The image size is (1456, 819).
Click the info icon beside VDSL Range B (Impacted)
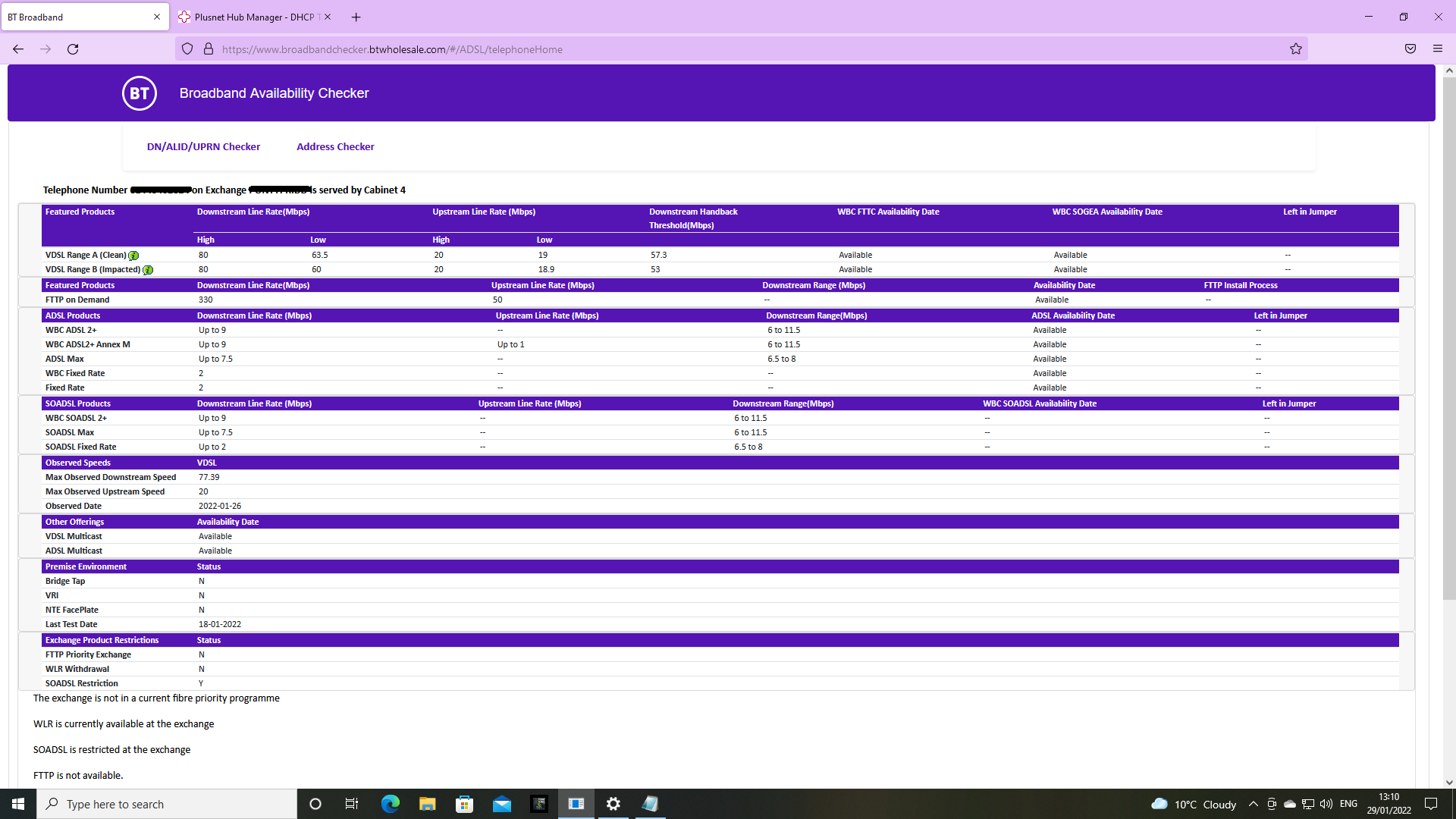pos(148,270)
